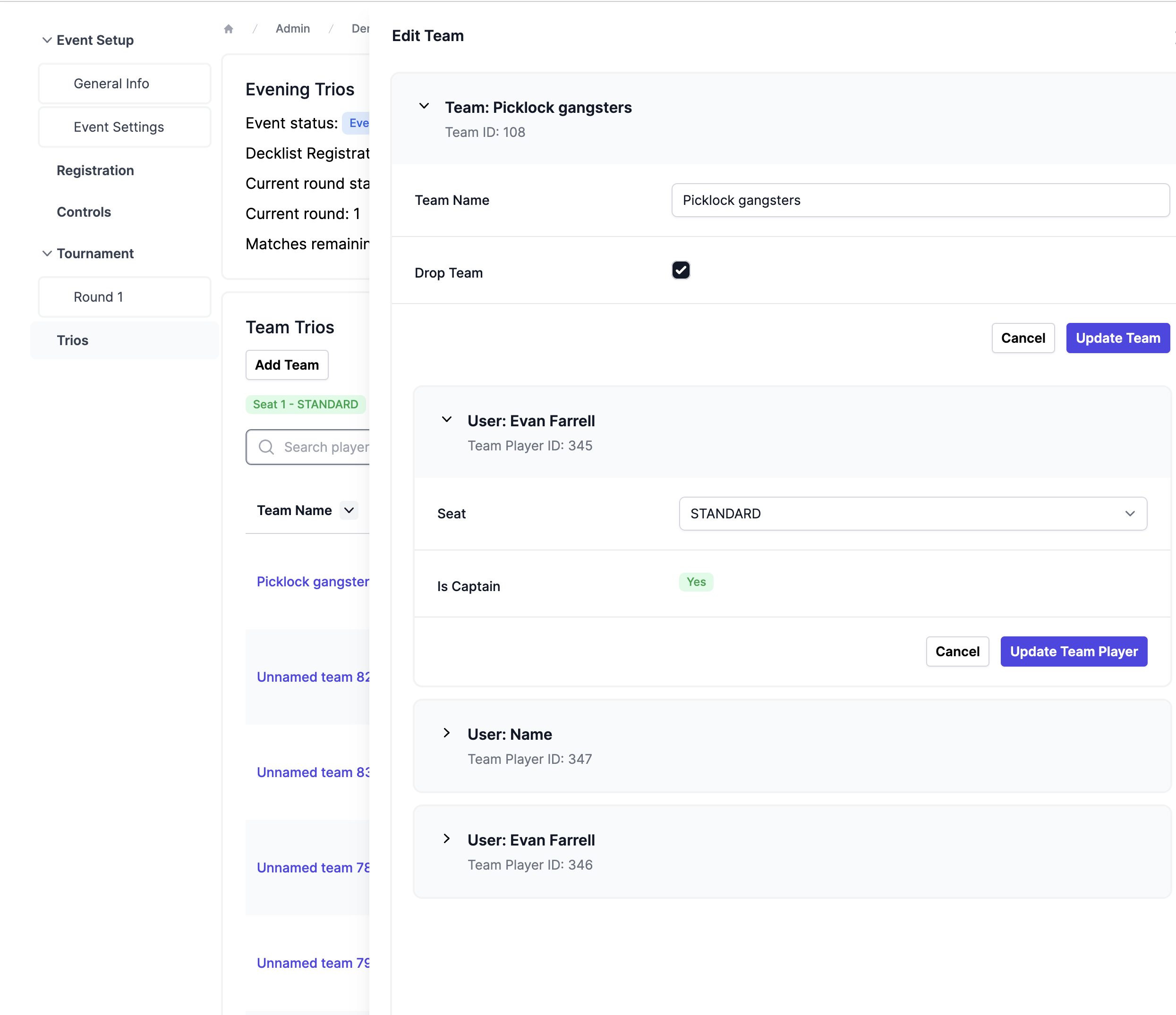1176x1015 pixels.
Task: Click into the Team Name text field
Action: (920, 200)
